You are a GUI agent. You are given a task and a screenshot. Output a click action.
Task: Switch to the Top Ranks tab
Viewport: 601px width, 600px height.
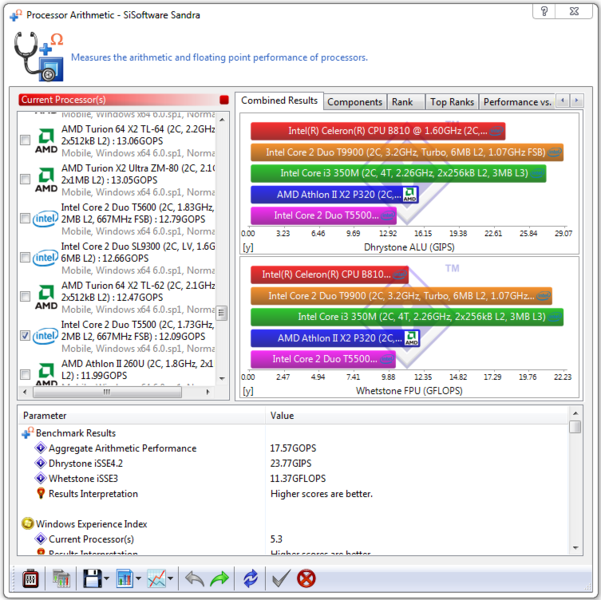tap(452, 102)
